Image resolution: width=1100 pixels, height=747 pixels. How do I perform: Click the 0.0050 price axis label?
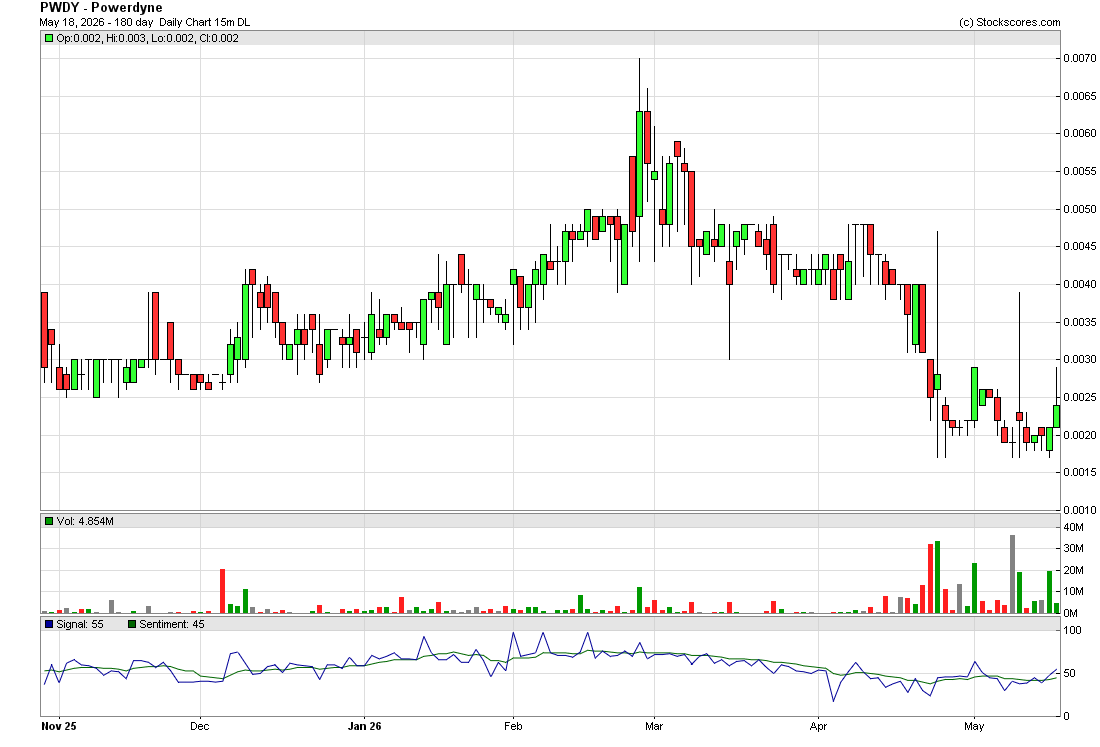tap(1079, 209)
